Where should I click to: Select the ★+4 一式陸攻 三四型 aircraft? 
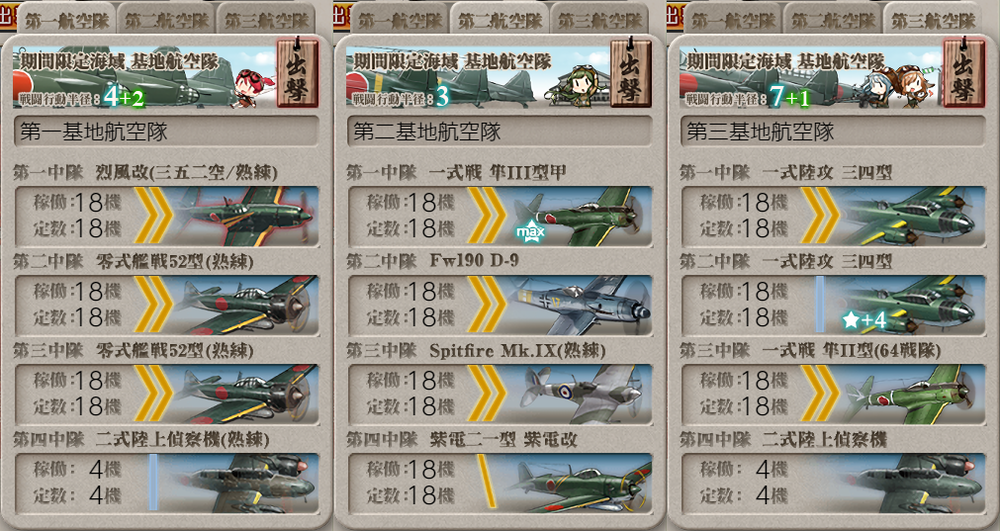pyautogui.click(x=913, y=305)
